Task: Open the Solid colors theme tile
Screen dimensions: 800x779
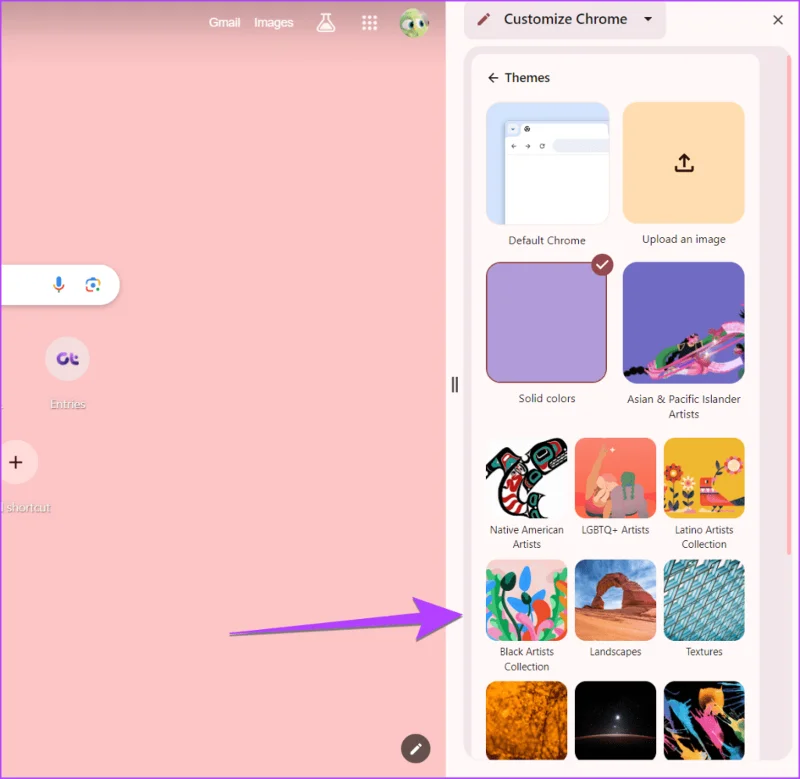Action: coord(546,322)
